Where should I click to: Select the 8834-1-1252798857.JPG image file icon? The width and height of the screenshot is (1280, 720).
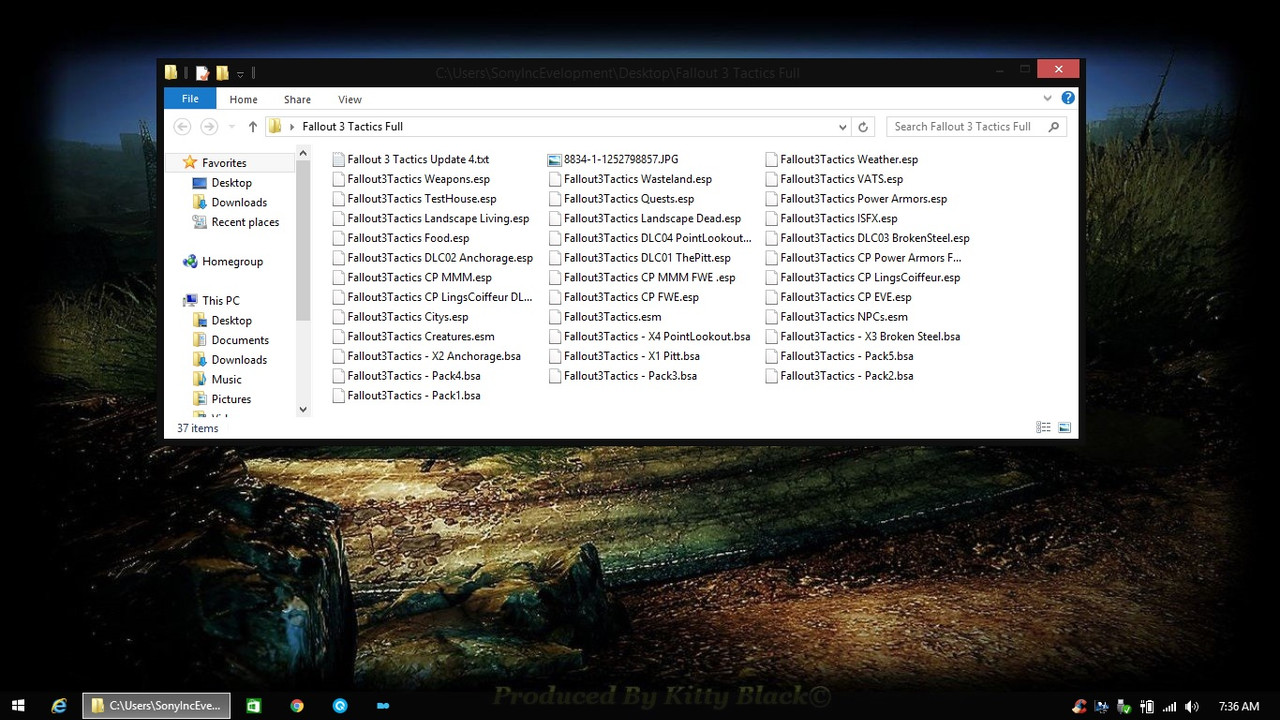click(x=555, y=160)
